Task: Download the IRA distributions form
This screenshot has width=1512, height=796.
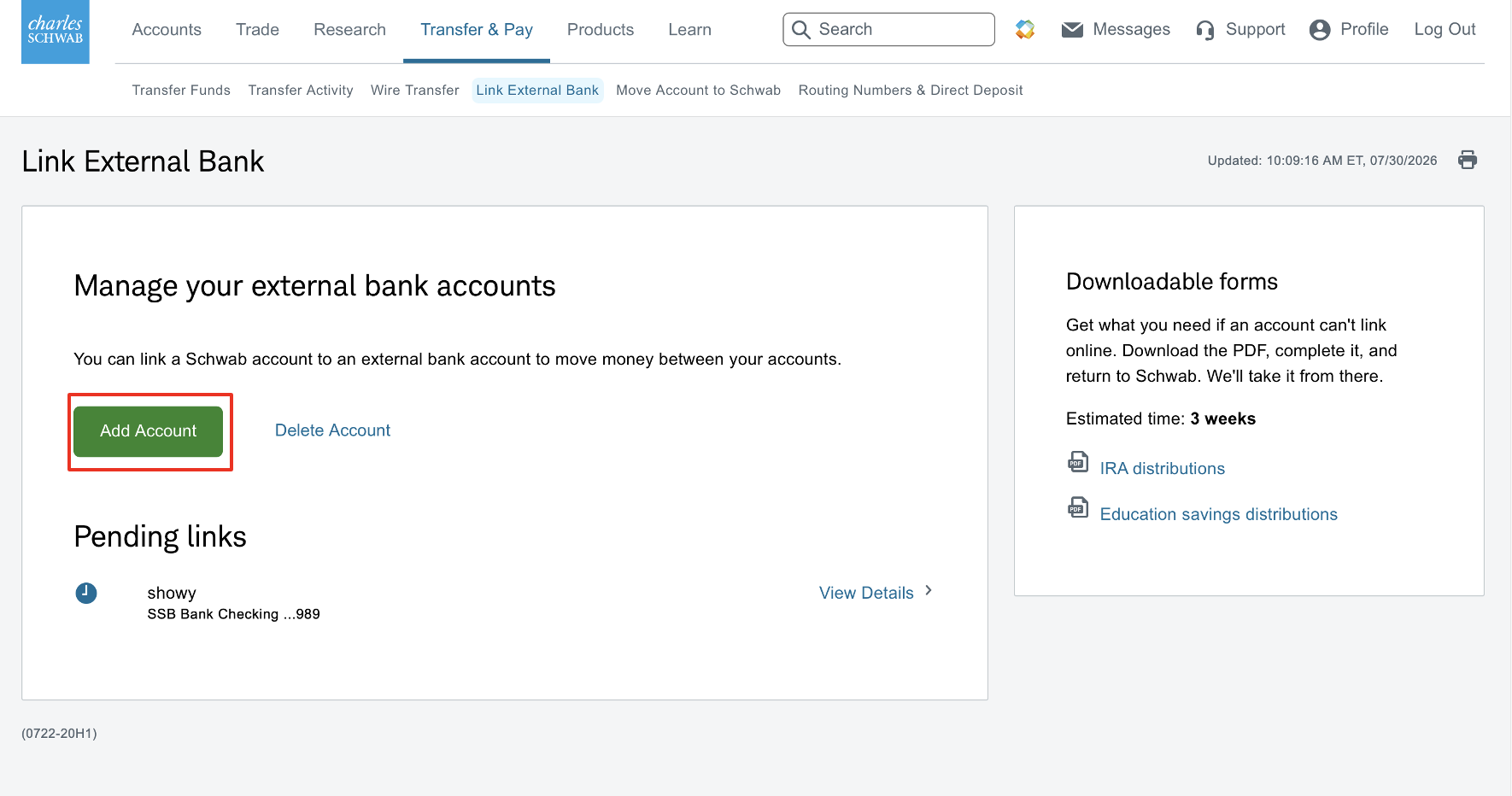Action: [1162, 468]
